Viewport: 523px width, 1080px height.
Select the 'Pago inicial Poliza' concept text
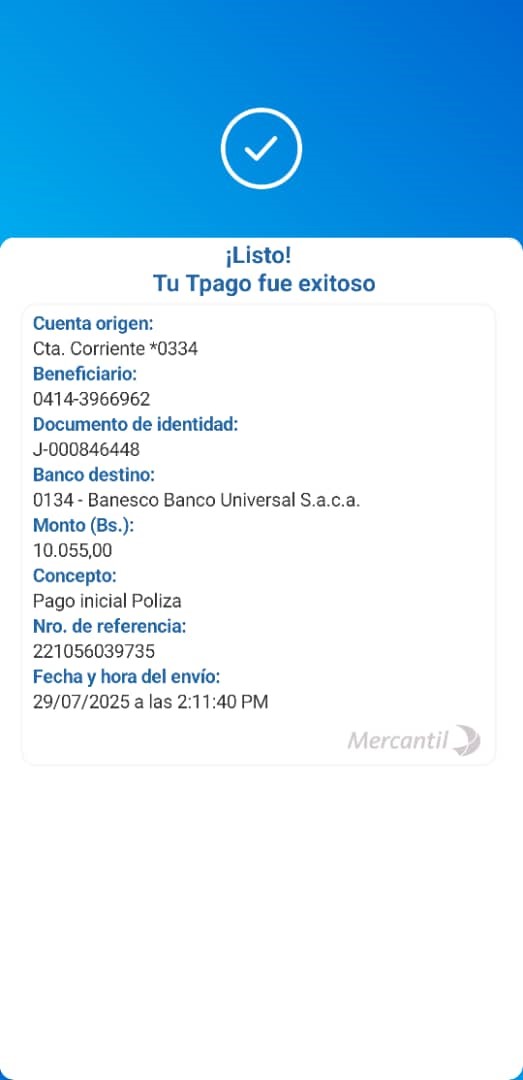point(107,601)
